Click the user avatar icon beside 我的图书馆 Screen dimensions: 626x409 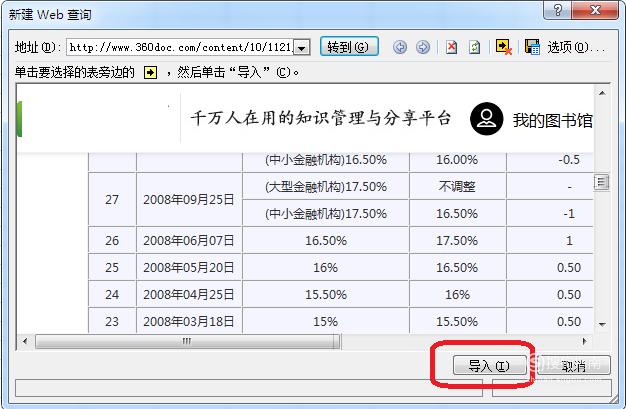pyautogui.click(x=487, y=119)
